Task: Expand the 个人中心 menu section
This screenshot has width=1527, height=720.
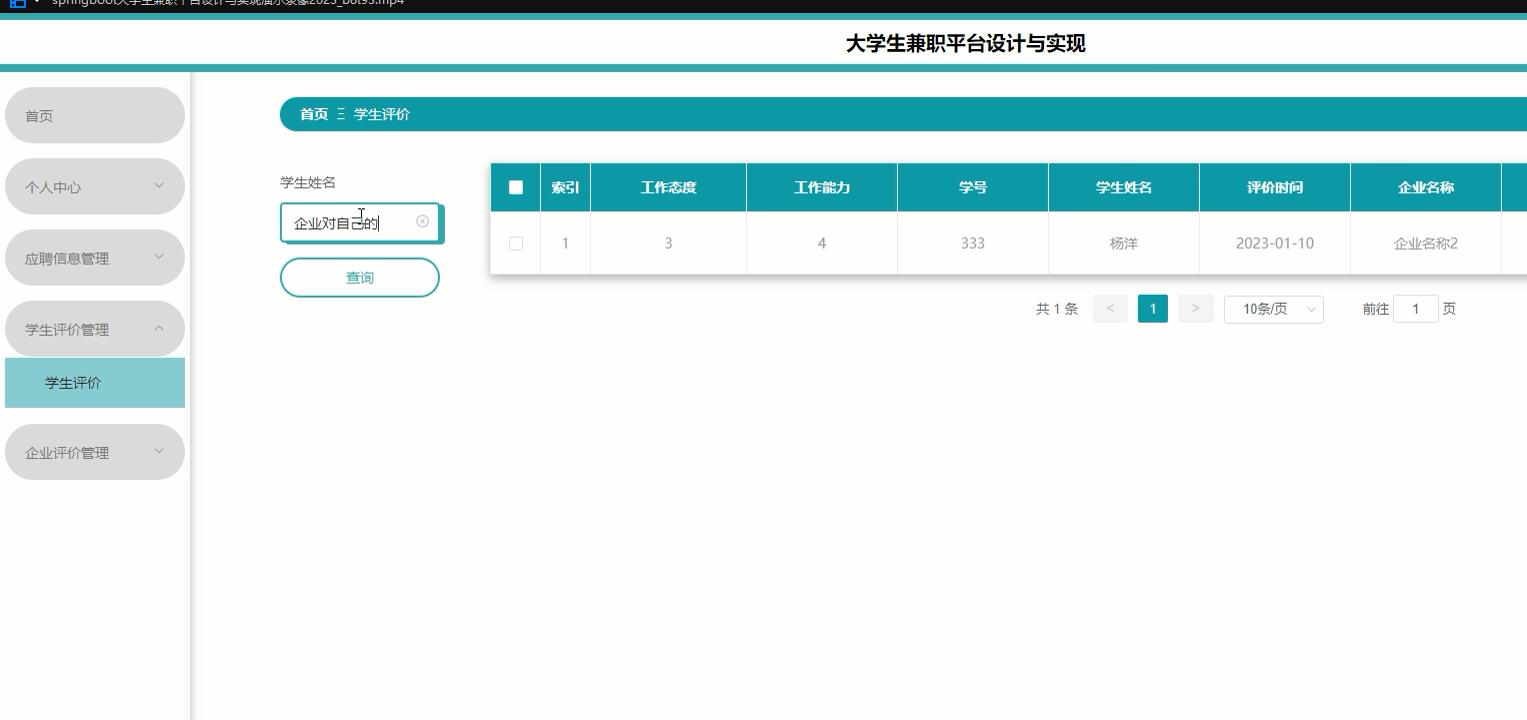Action: tap(95, 186)
